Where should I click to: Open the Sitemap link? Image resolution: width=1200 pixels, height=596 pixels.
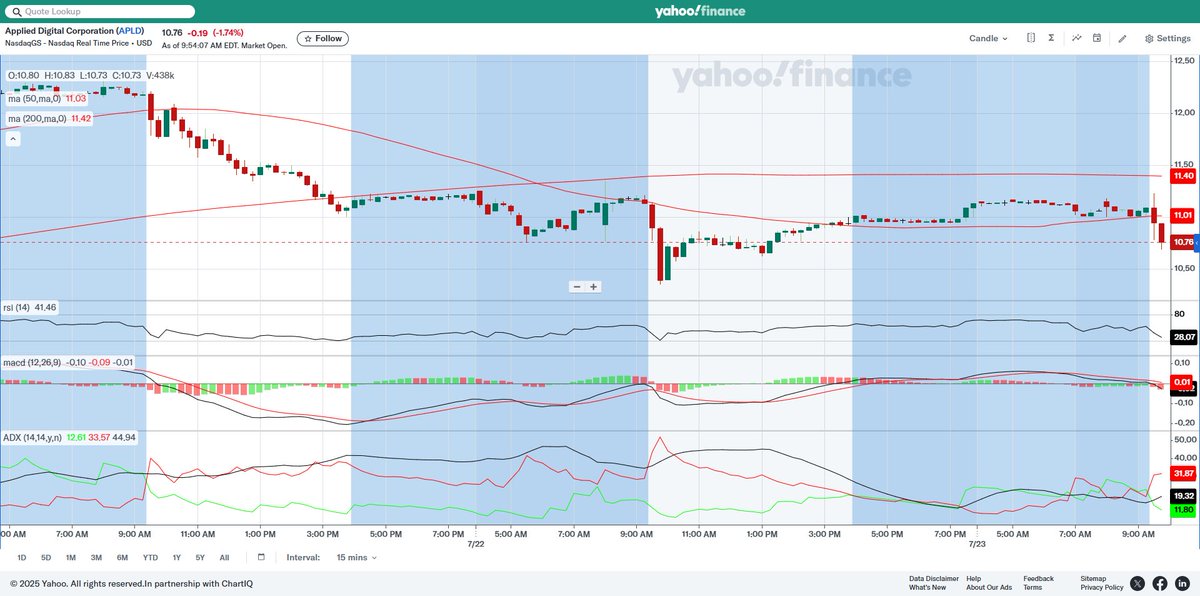click(1093, 578)
